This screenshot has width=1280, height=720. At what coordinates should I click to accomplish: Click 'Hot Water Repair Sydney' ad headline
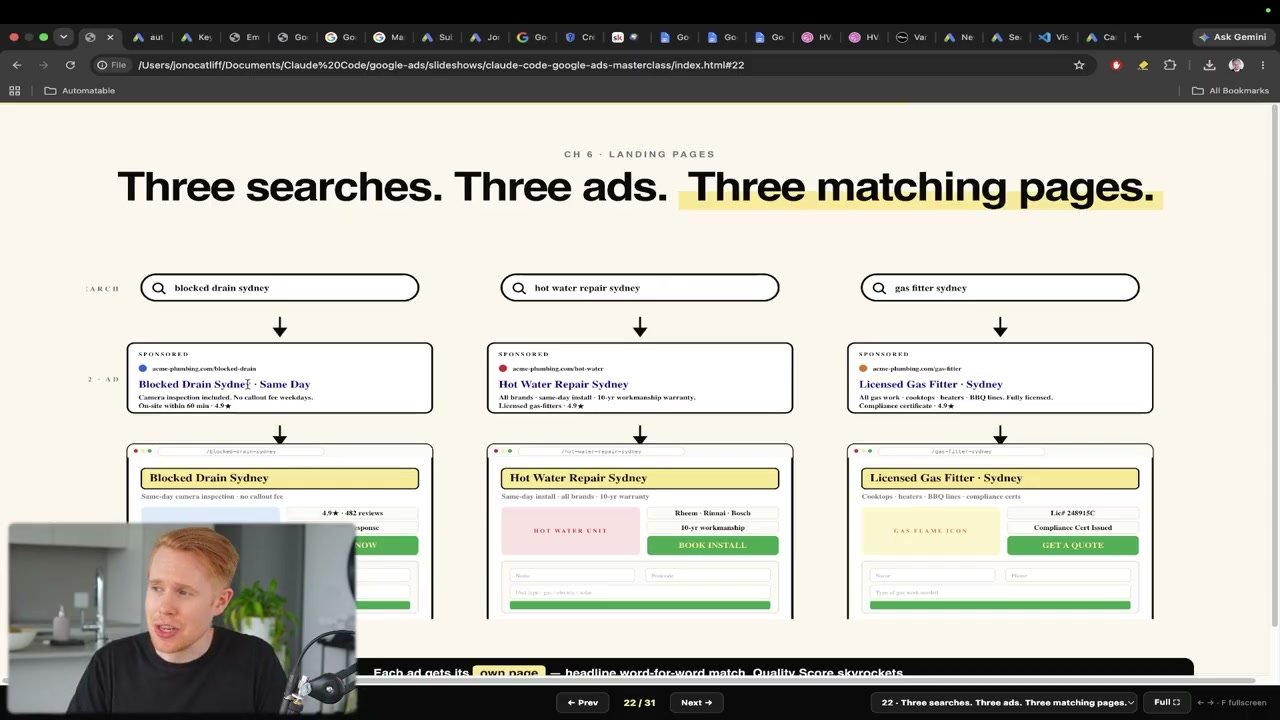tap(563, 384)
